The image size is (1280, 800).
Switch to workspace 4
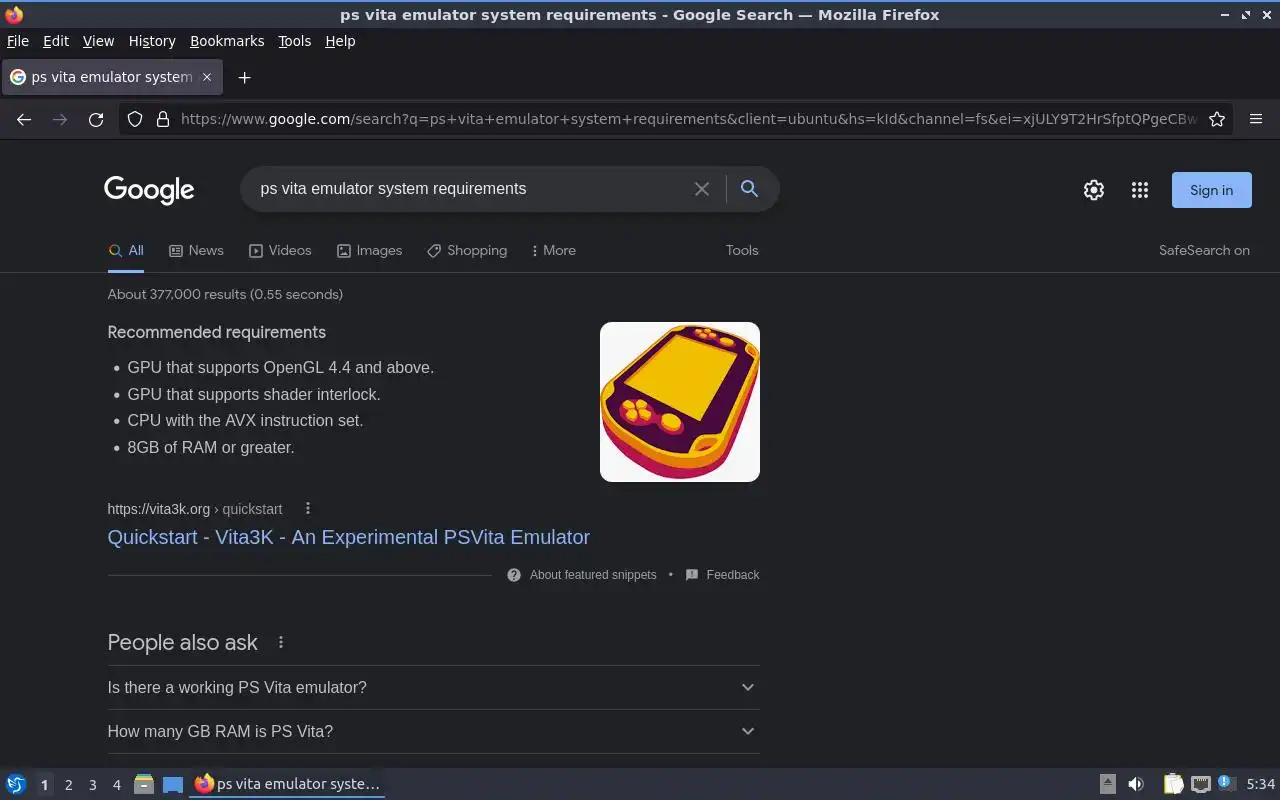[x=116, y=785]
